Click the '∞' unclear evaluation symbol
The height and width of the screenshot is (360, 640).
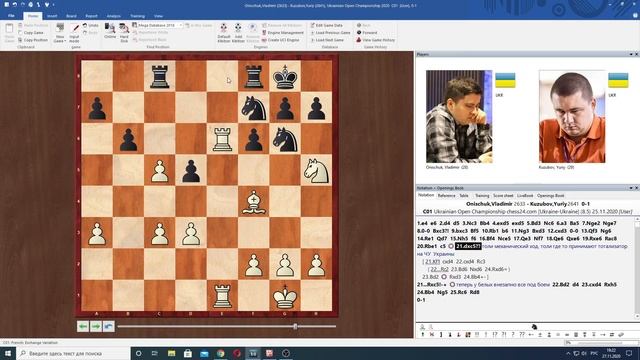[x=567, y=335]
